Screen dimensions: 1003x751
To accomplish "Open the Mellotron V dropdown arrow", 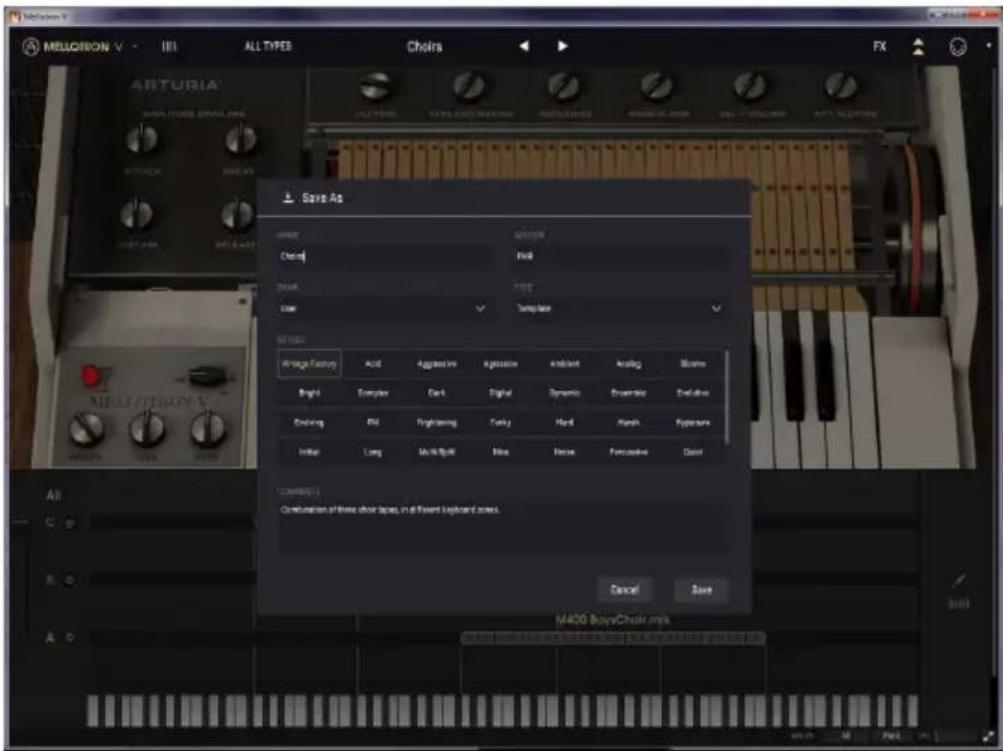I will (x=135, y=47).
